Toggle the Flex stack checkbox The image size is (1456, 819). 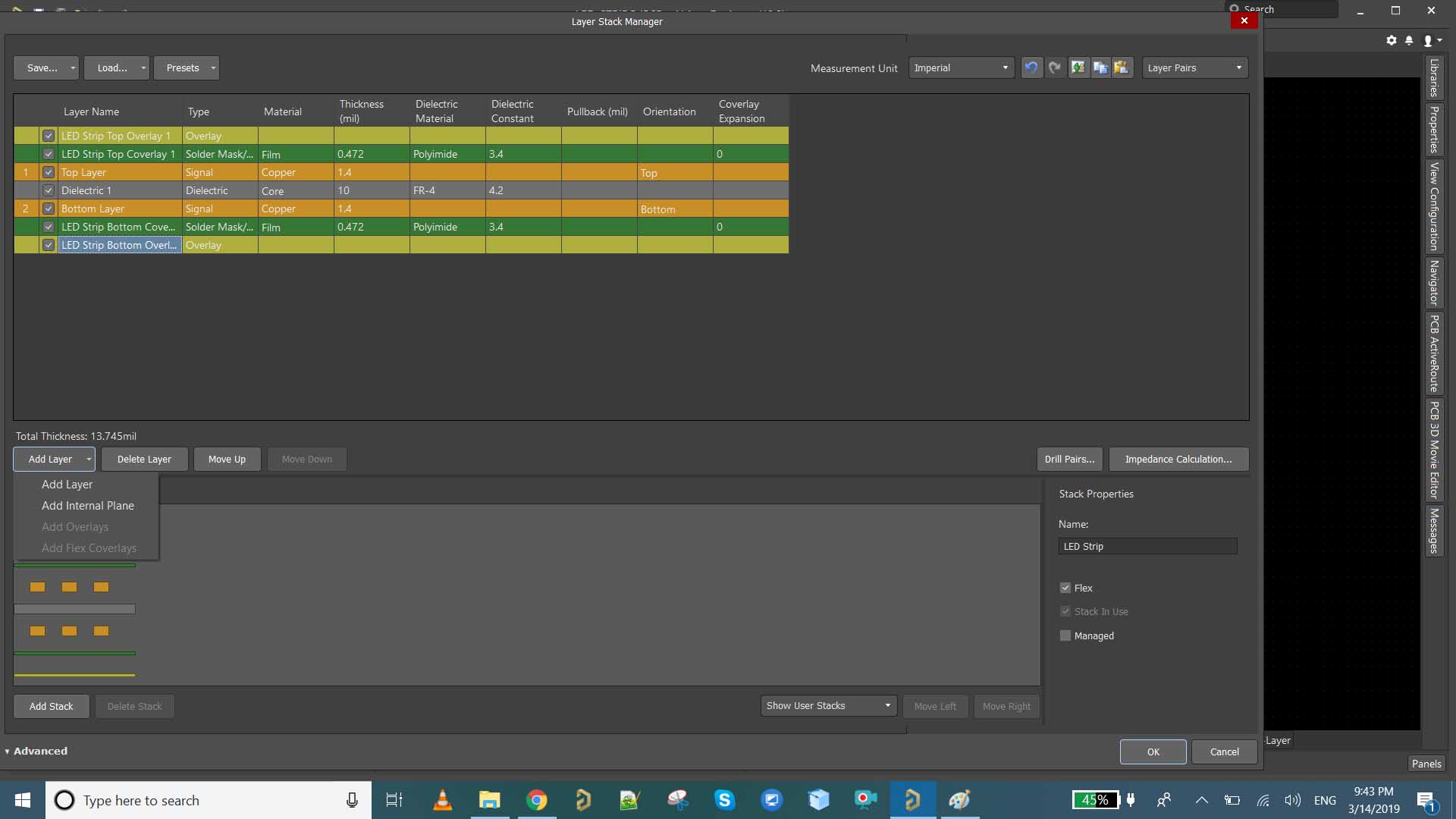point(1065,588)
